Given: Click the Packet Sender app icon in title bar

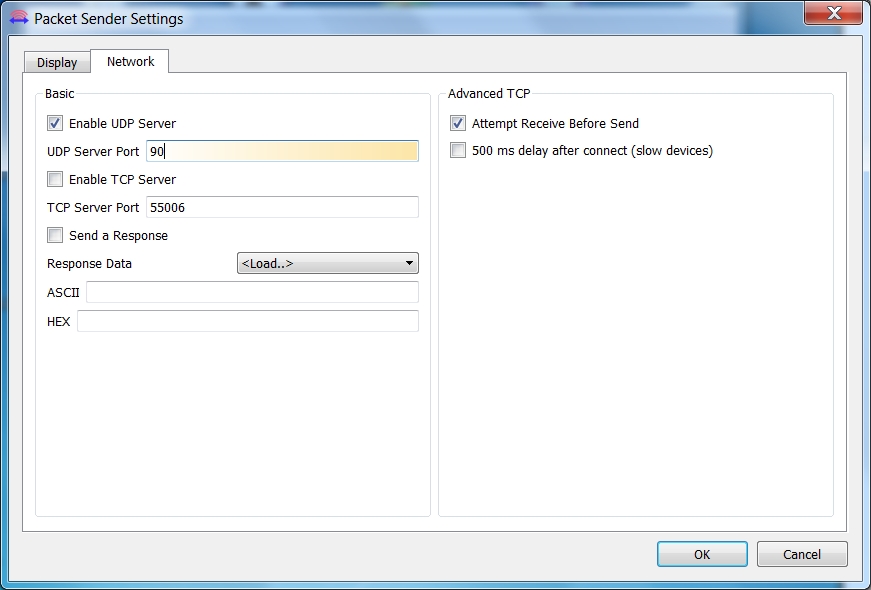Looking at the screenshot, I should tap(19, 18).
